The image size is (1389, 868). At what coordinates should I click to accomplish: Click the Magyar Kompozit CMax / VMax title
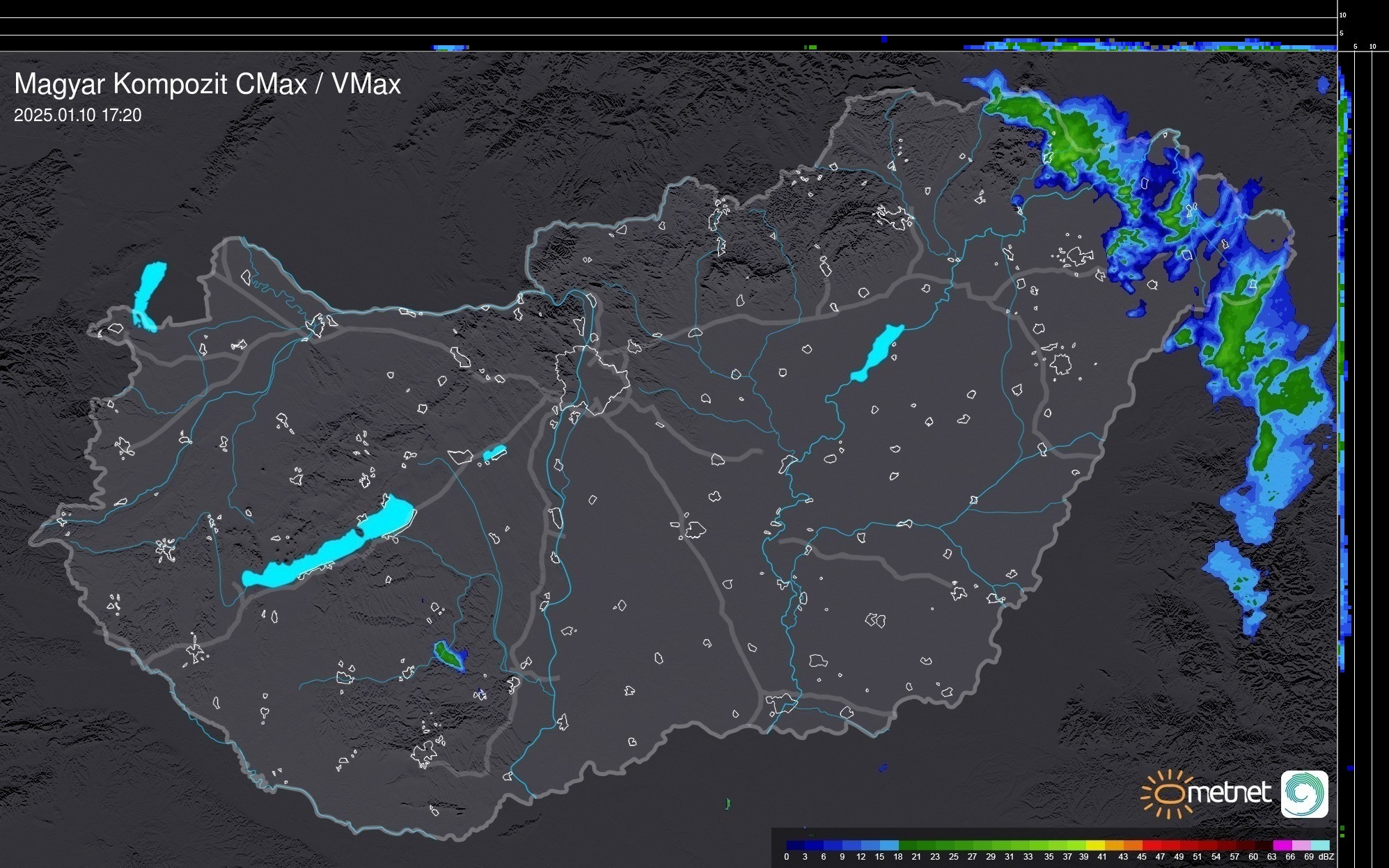click(x=207, y=84)
